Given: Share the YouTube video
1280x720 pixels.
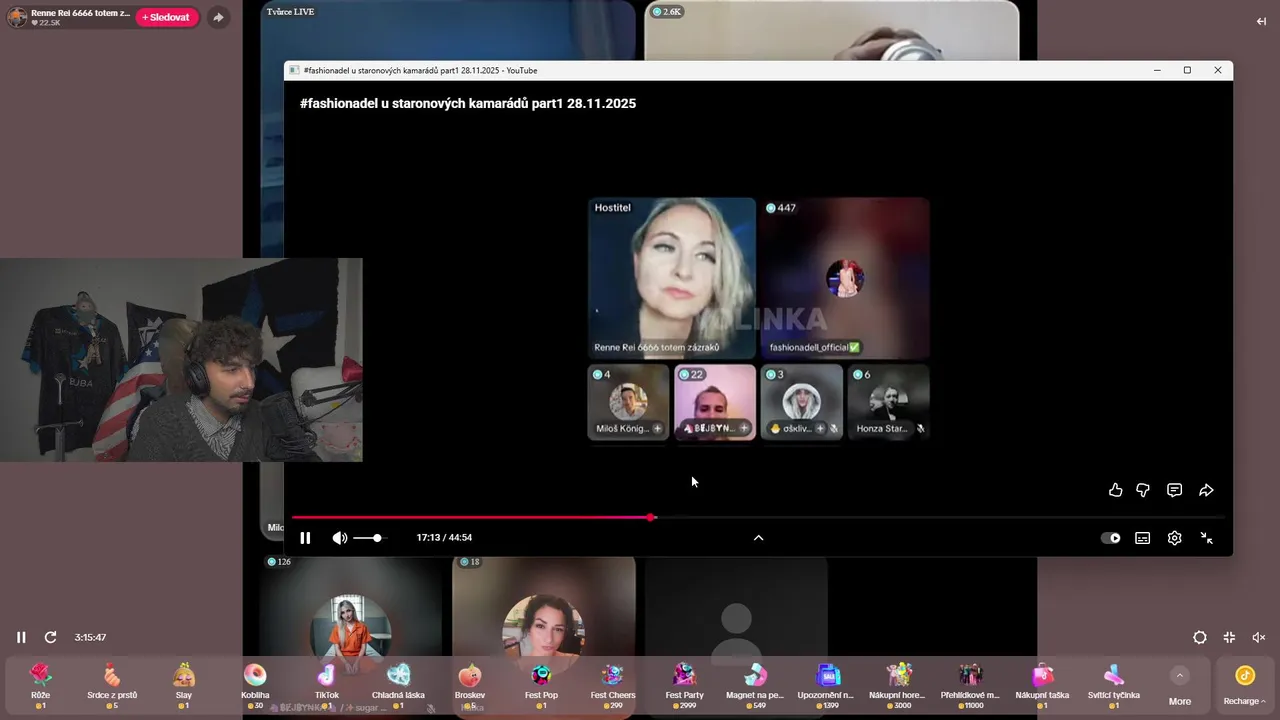Looking at the screenshot, I should 1207,490.
